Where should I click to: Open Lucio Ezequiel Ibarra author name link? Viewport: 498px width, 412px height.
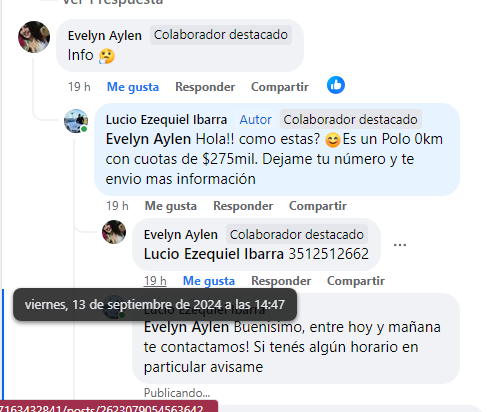pyautogui.click(x=166, y=120)
